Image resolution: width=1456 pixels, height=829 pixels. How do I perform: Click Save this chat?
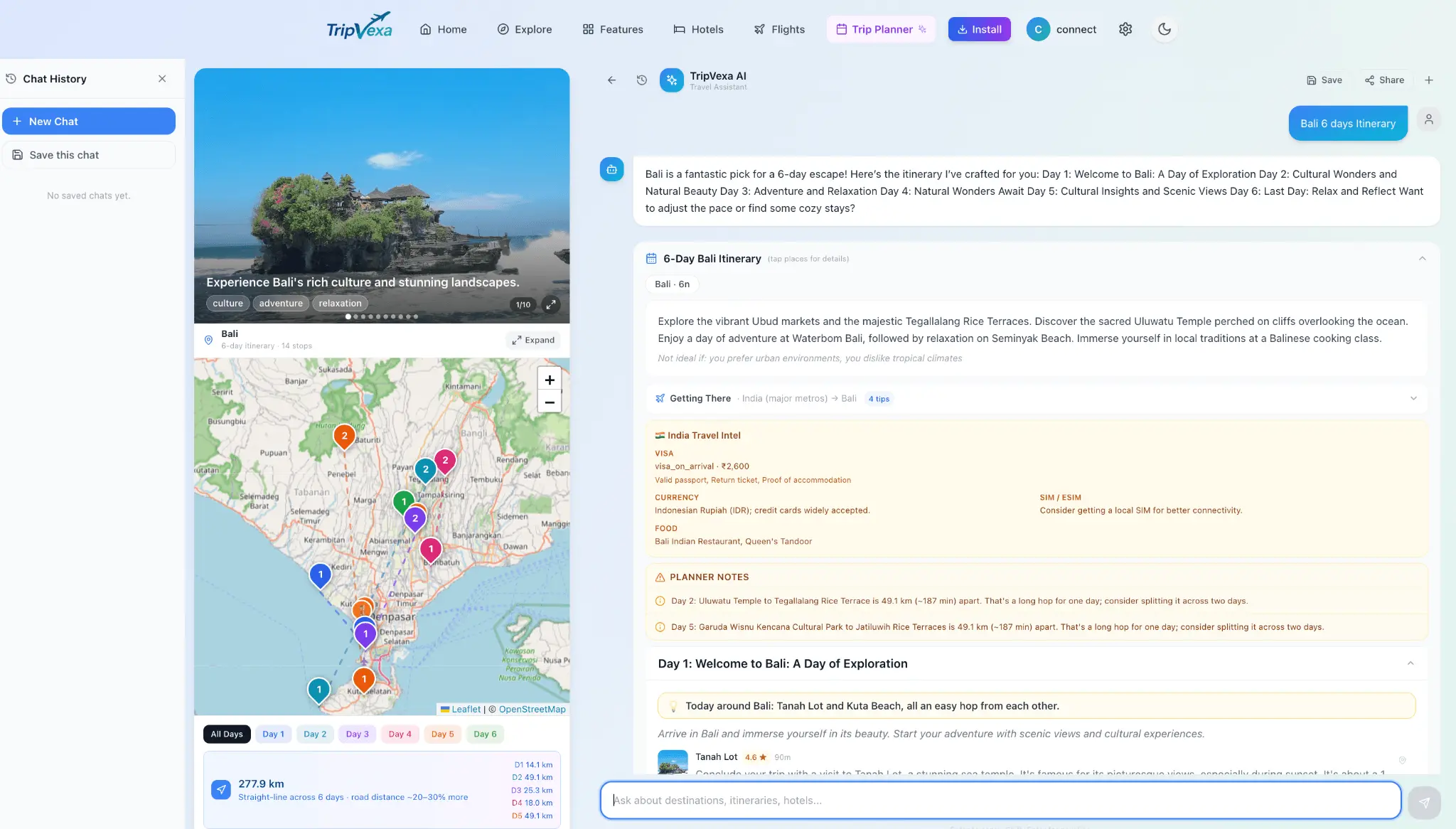[x=89, y=155]
